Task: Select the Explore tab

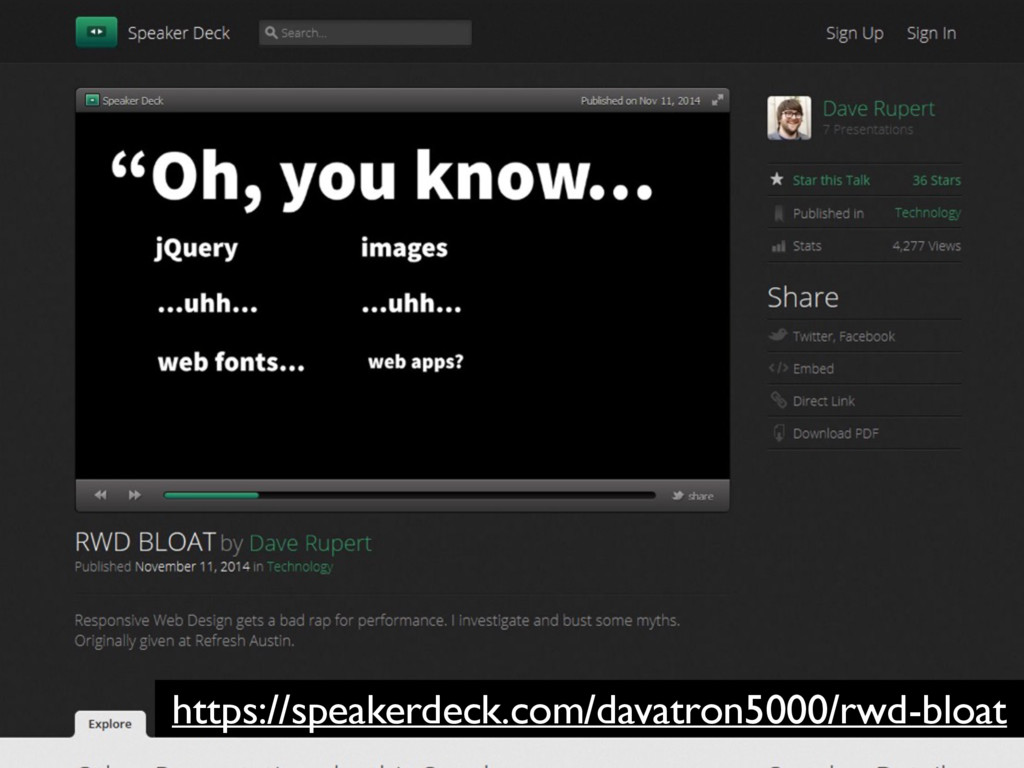Action: tap(110, 724)
